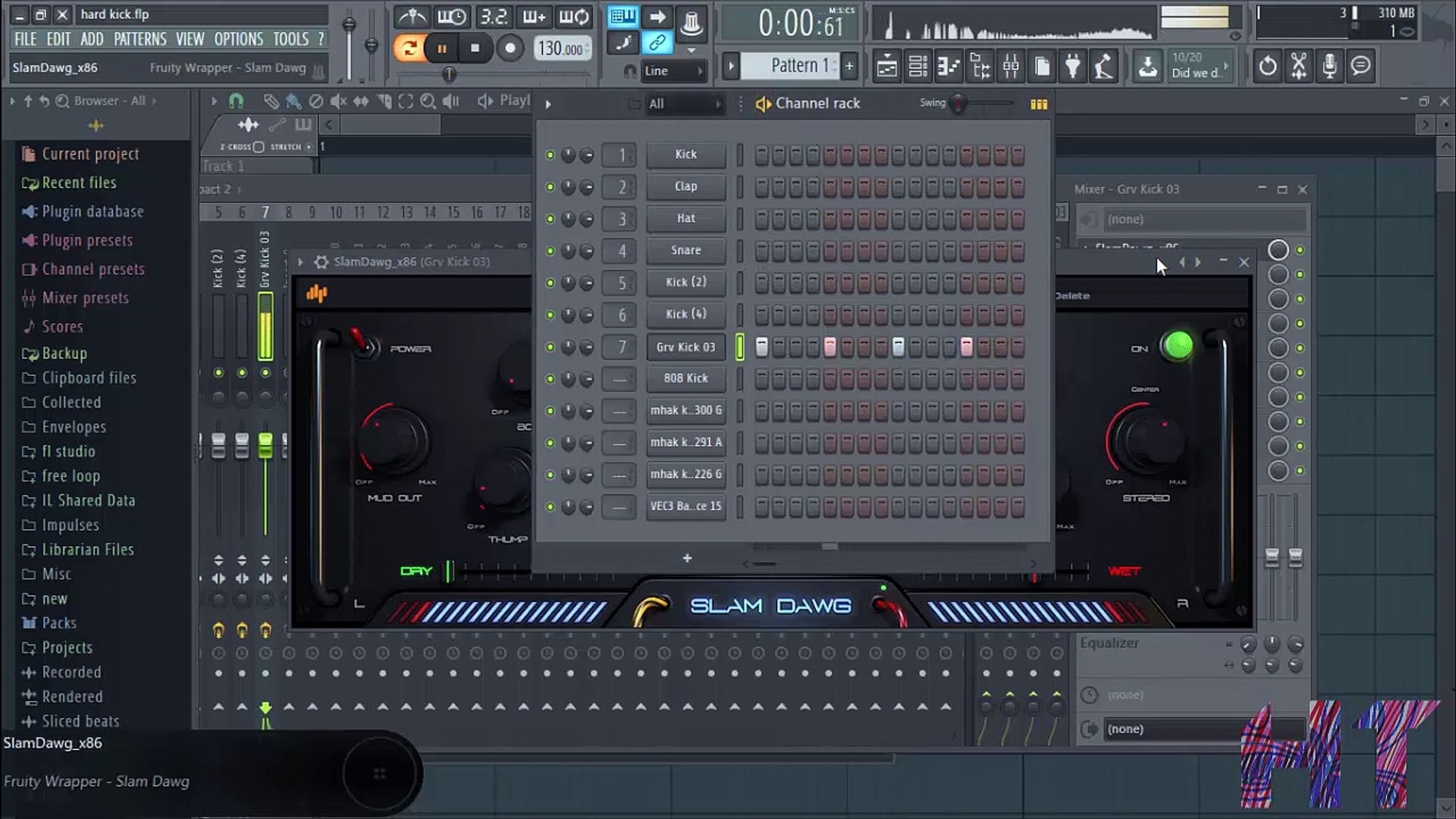Open the channel rack toolbar icon
The height and width of the screenshot is (819, 1456).
click(x=918, y=67)
